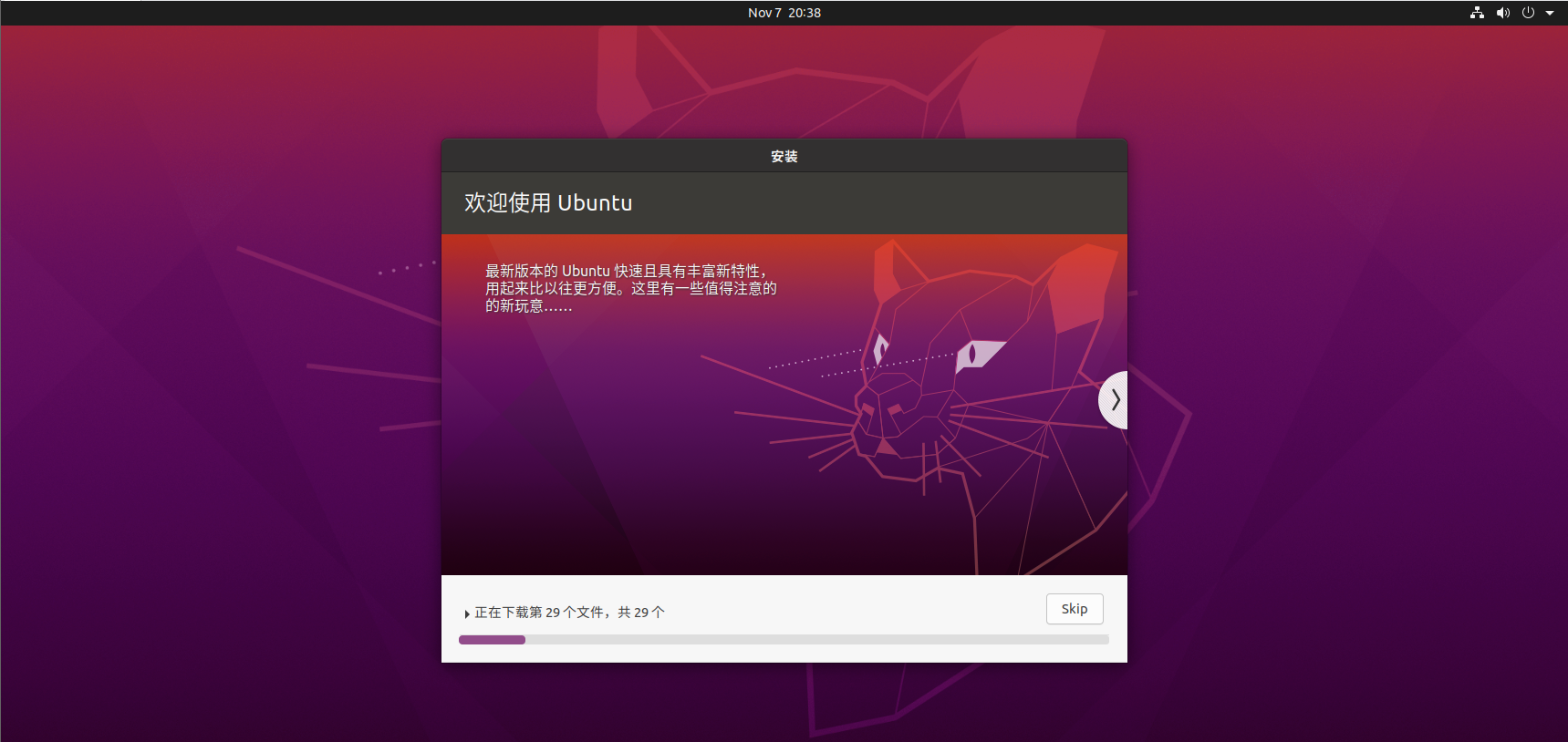The image size is (1568, 742).
Task: Open the volume speaker icon
Action: 1502,13
